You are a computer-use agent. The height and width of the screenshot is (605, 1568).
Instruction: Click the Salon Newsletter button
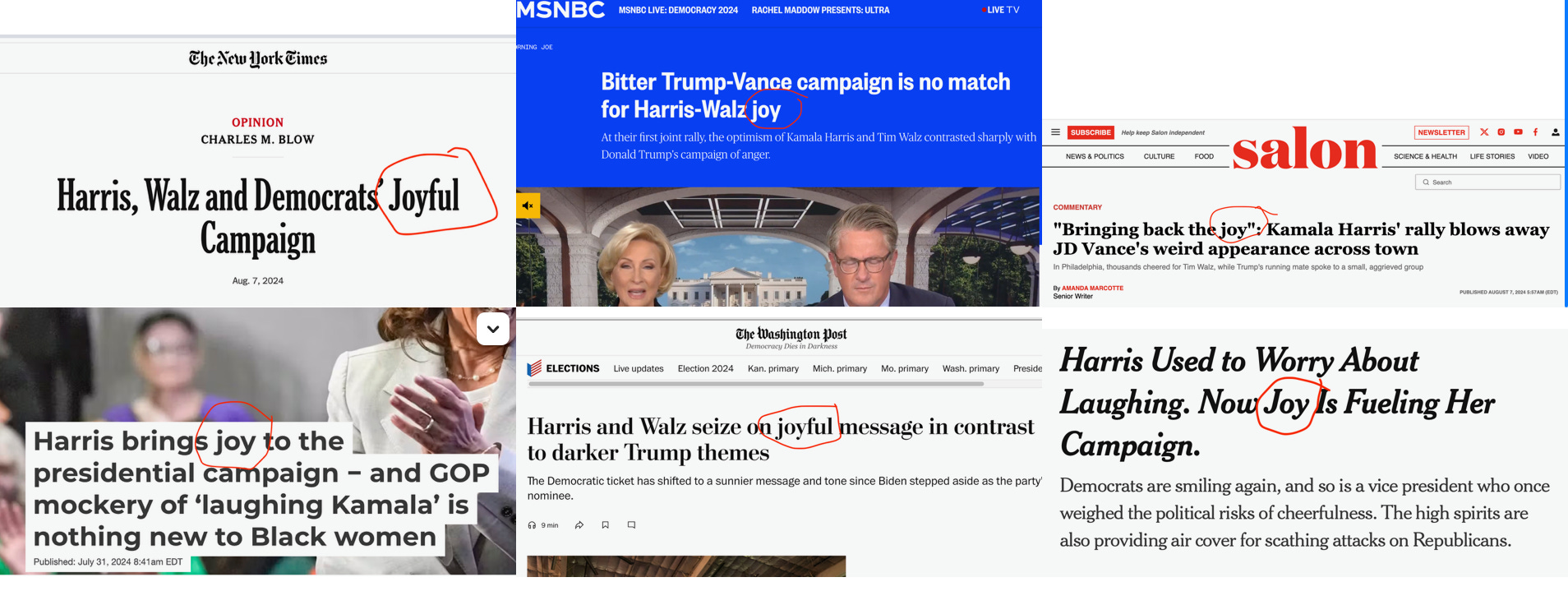click(x=1441, y=132)
